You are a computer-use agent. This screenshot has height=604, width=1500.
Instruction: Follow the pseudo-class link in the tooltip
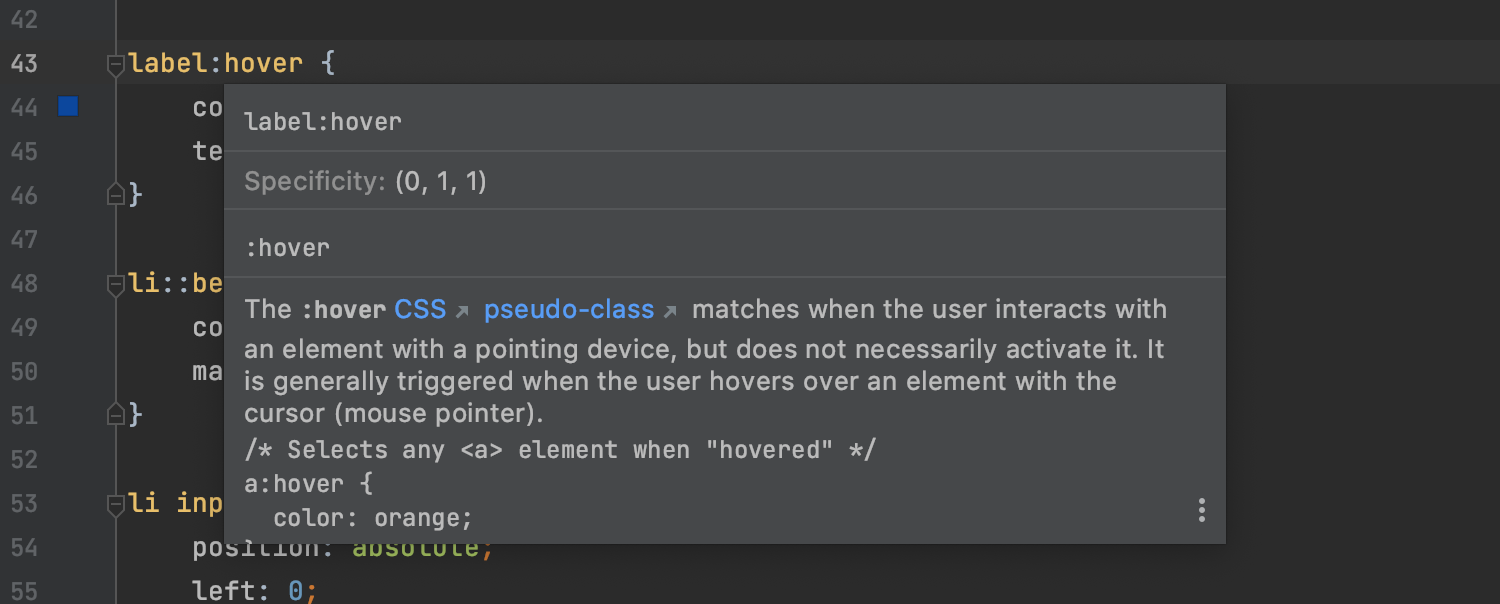(568, 310)
